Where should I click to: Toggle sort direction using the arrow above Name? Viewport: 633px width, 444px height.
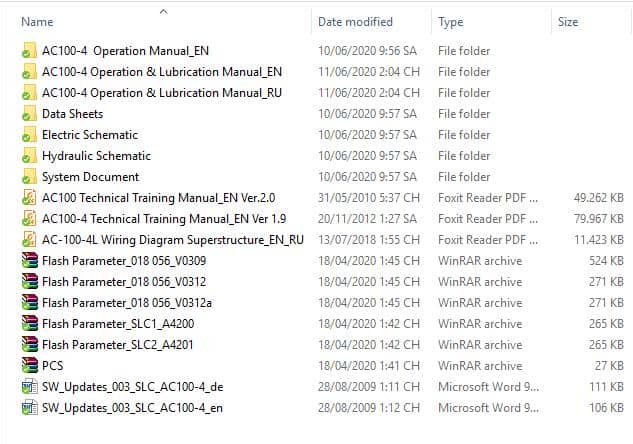tap(164, 11)
